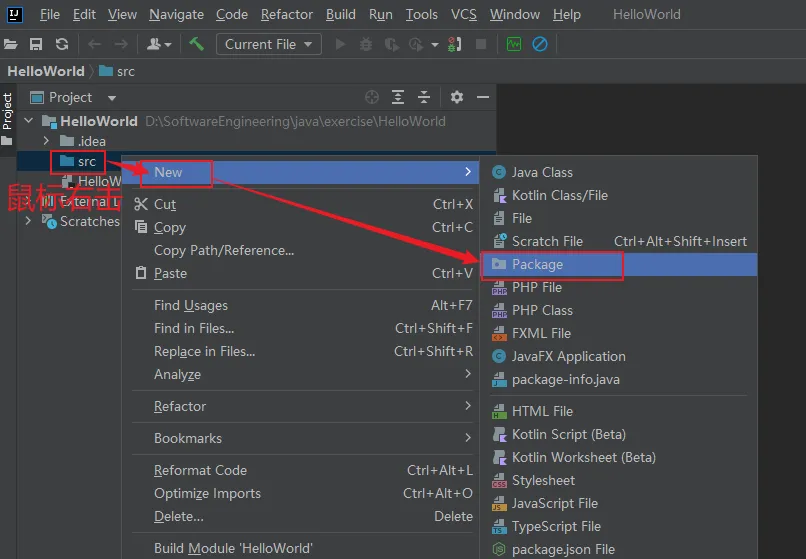Screen dimensions: 806x559
Task: Hide the Project panel with minus icon
Action: pos(483,97)
